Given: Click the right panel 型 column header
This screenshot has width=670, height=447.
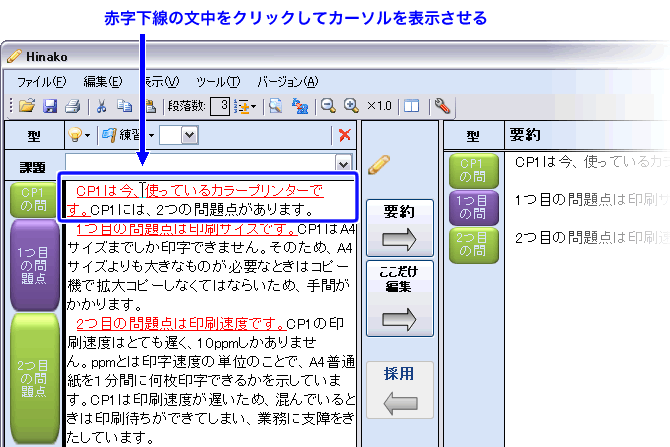Looking at the screenshot, I should click(473, 136).
